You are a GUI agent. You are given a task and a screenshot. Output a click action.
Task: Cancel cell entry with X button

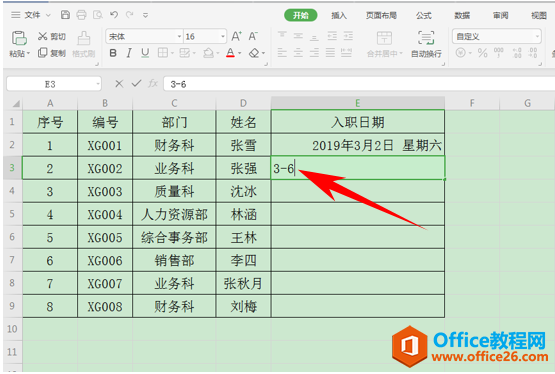[x=119, y=84]
